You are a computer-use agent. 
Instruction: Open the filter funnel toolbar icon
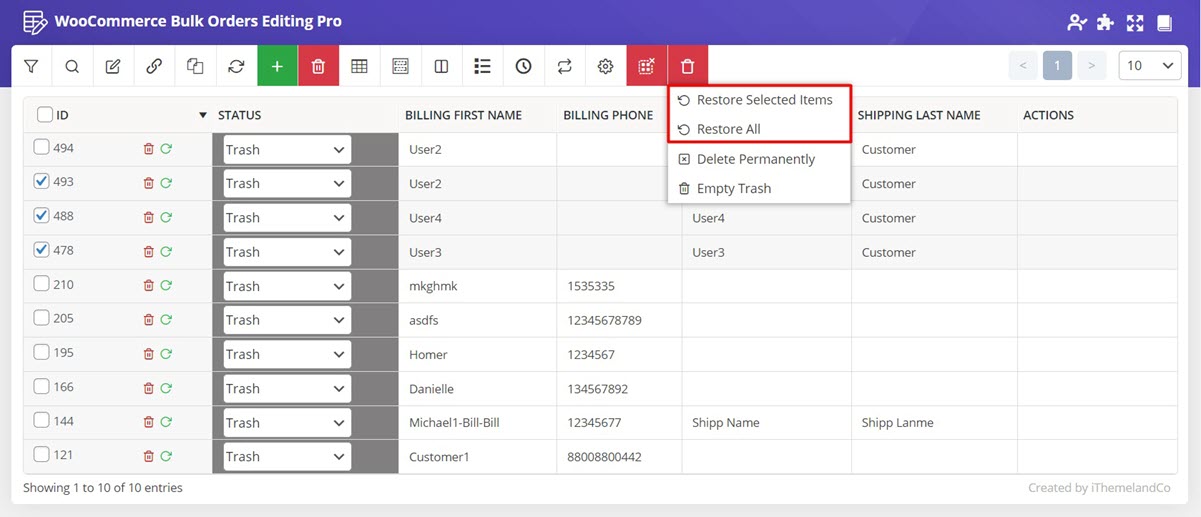tap(31, 66)
